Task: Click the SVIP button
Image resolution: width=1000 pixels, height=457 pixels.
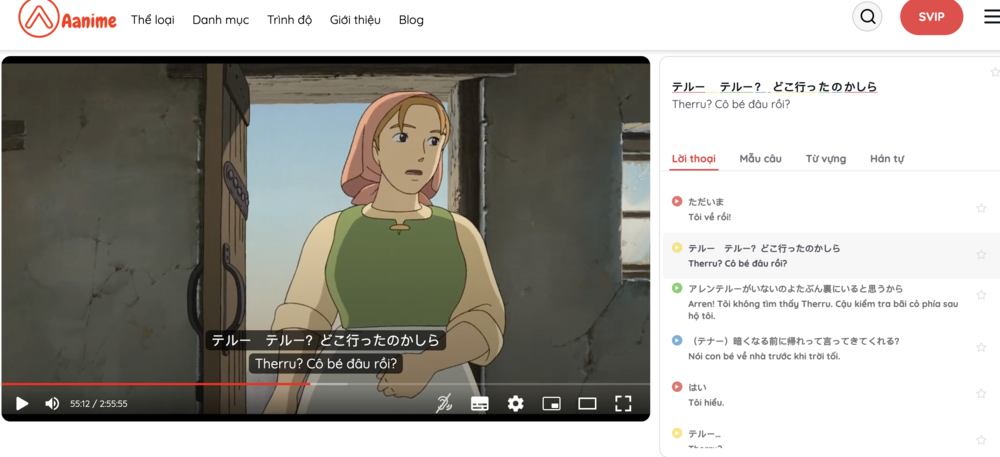Action: click(931, 17)
